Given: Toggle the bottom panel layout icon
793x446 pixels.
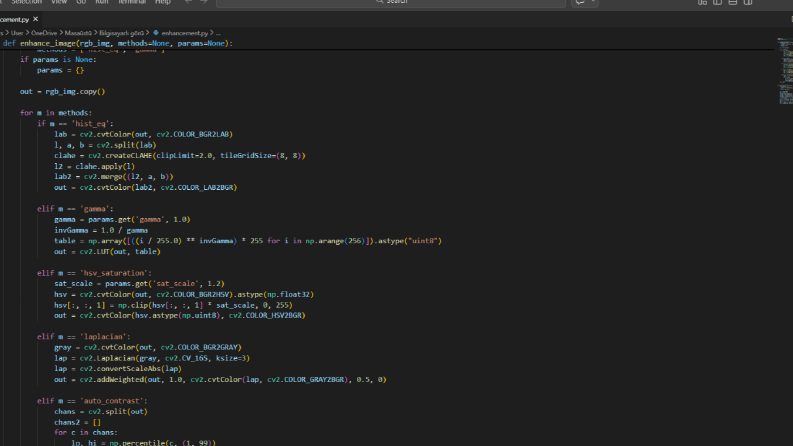Looking at the screenshot, I should click(732, 3).
